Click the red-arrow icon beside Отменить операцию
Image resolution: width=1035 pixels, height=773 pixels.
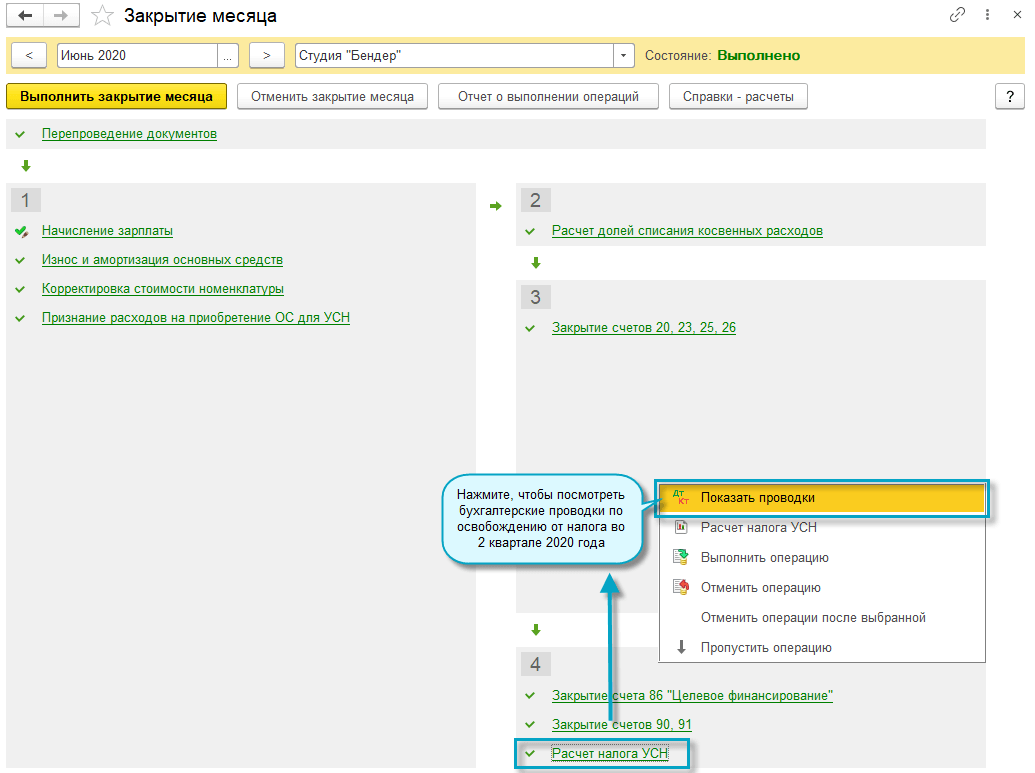681,587
